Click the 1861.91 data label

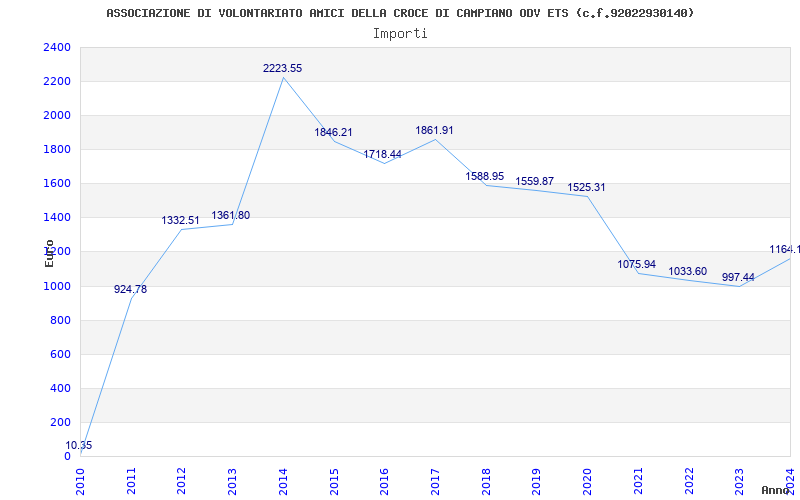pos(434,130)
